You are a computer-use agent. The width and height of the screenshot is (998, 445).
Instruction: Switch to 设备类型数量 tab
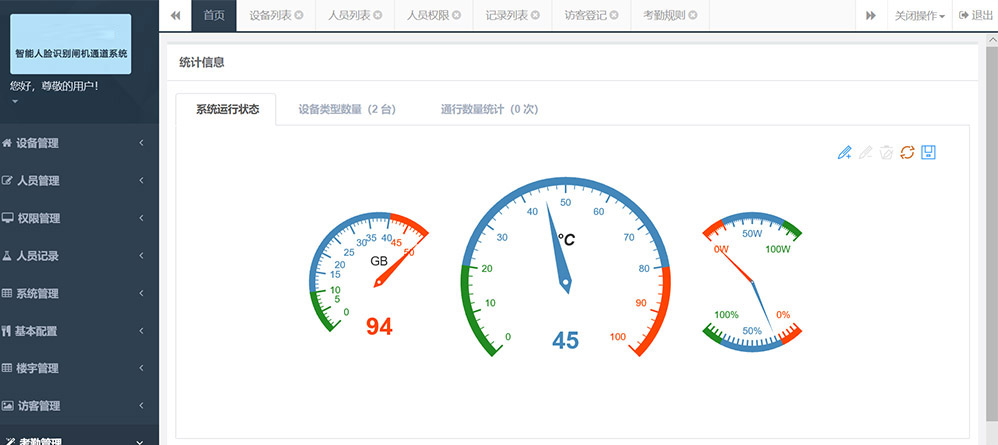point(346,110)
